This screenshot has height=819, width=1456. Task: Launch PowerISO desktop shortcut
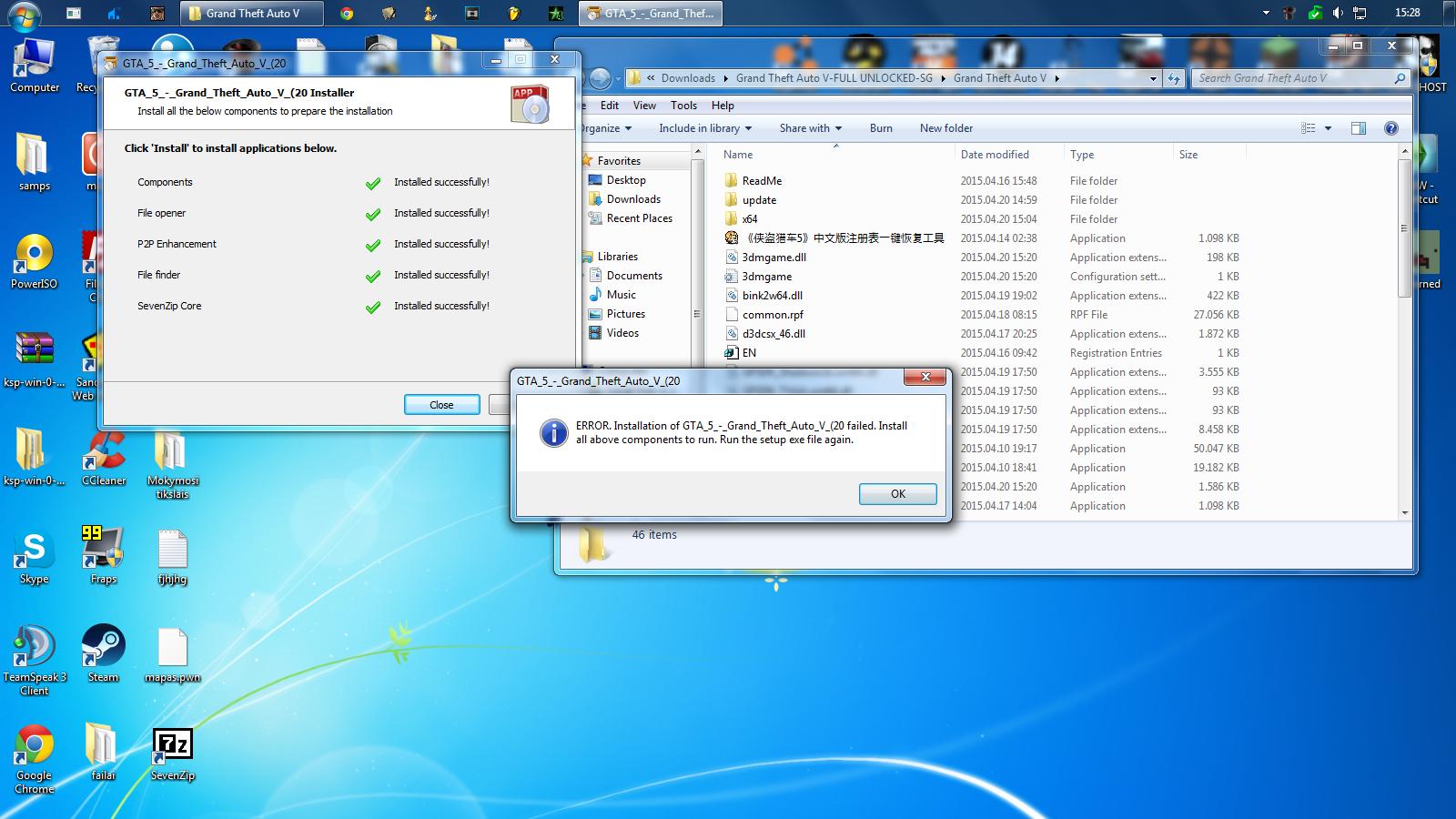tap(34, 261)
